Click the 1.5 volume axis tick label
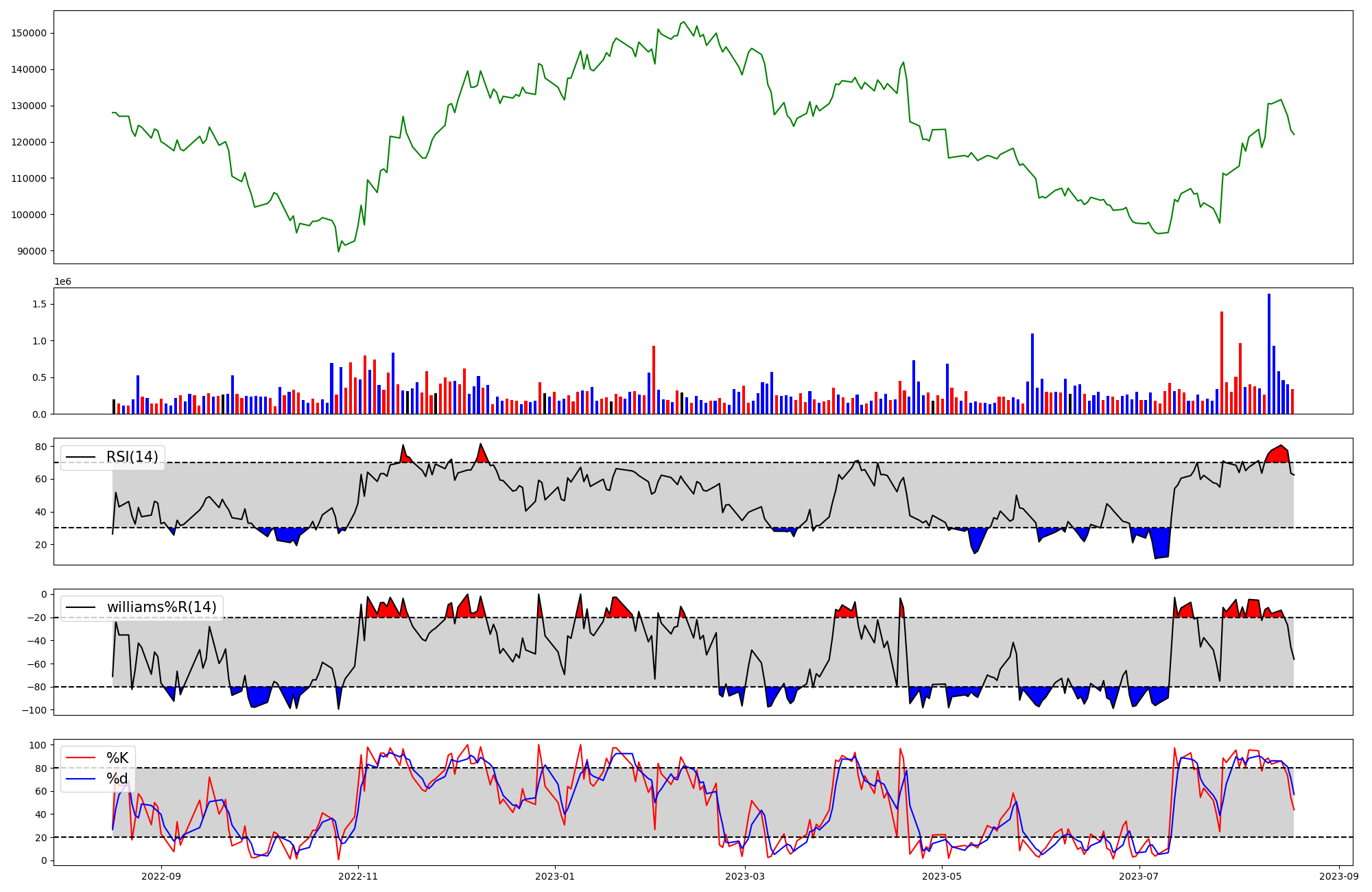This screenshot has width=1372, height=892. point(39,304)
